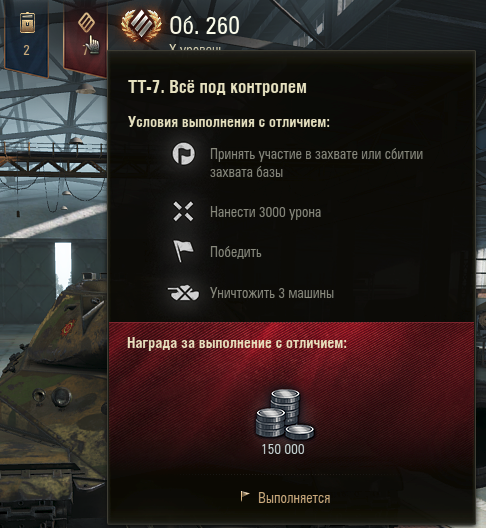Click the Нанести 3000 урона condition
This screenshot has height=528, width=486.
point(265,212)
